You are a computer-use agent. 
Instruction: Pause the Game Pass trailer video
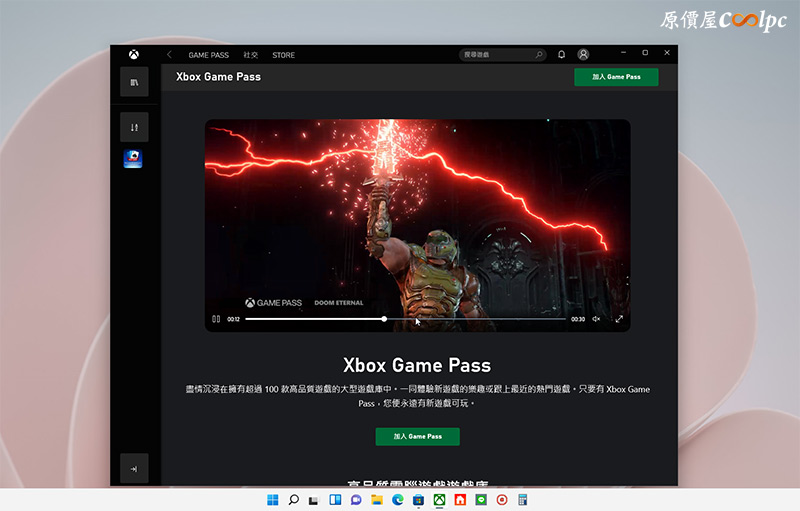pos(216,319)
